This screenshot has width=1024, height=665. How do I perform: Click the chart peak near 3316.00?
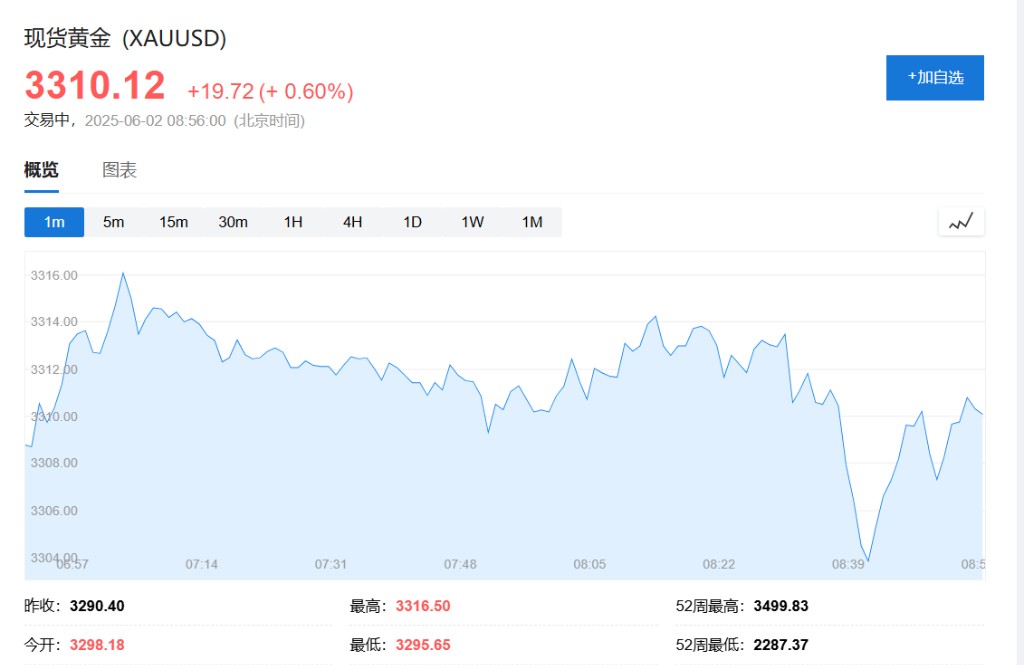pyautogui.click(x=123, y=273)
